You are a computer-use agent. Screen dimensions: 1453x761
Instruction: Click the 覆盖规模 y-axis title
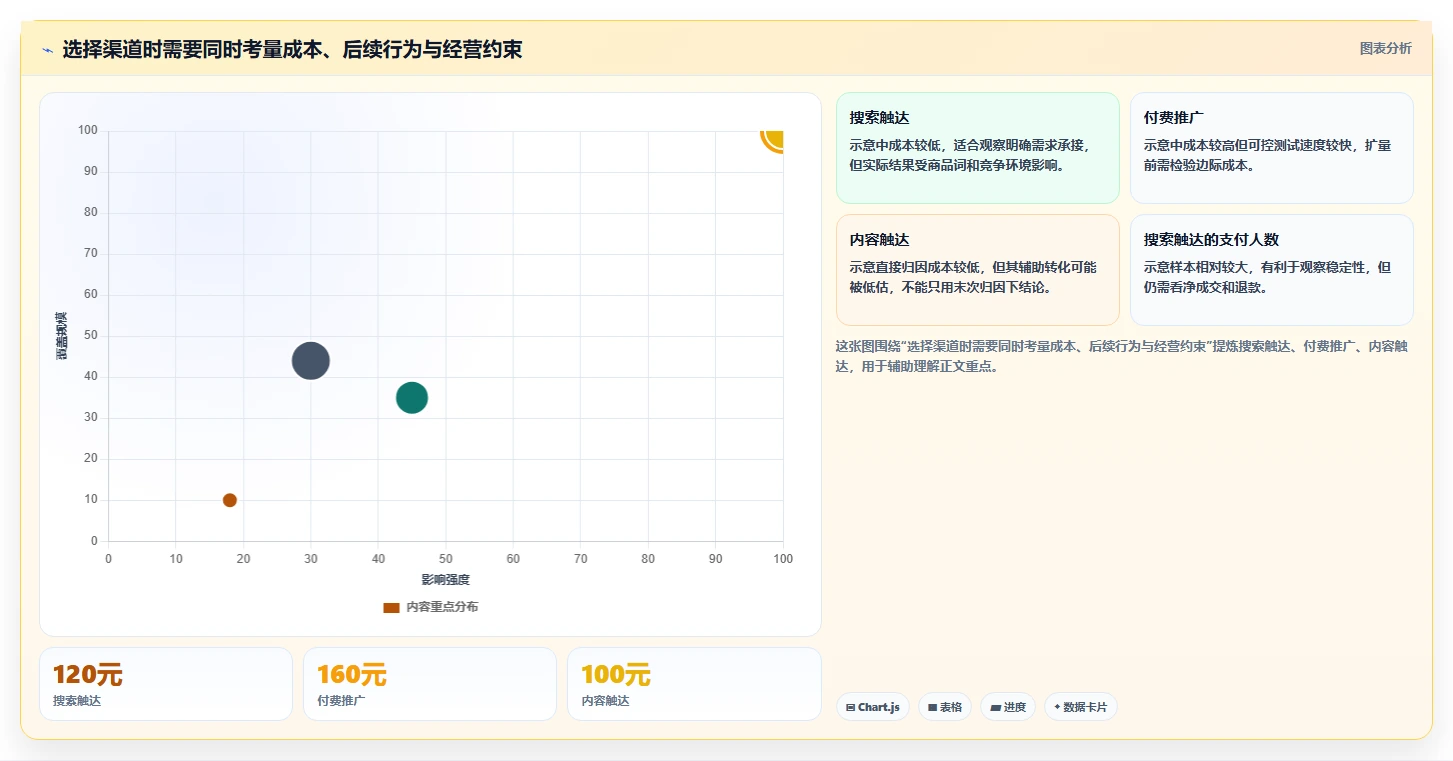click(62, 336)
